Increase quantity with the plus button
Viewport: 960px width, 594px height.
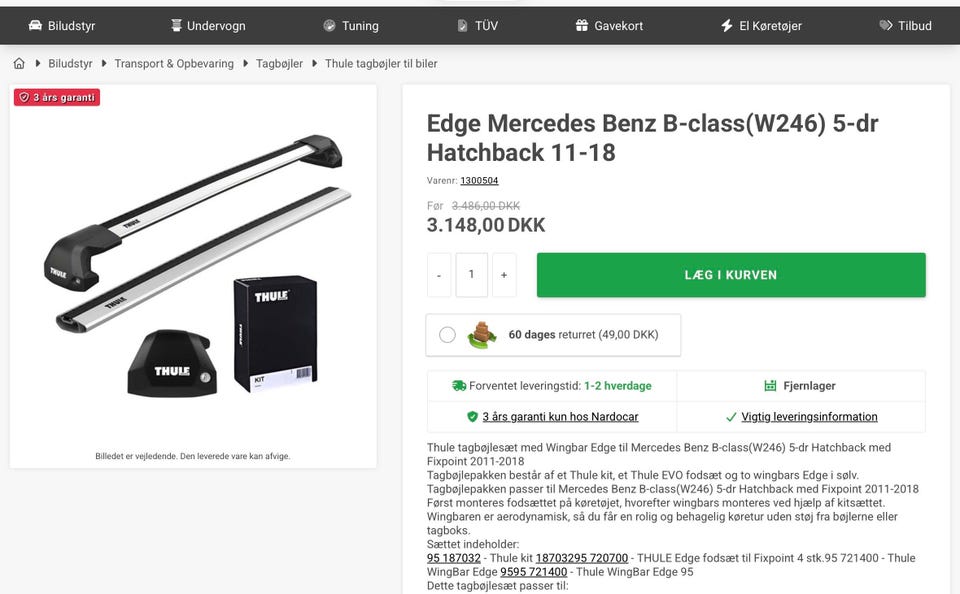click(x=504, y=275)
